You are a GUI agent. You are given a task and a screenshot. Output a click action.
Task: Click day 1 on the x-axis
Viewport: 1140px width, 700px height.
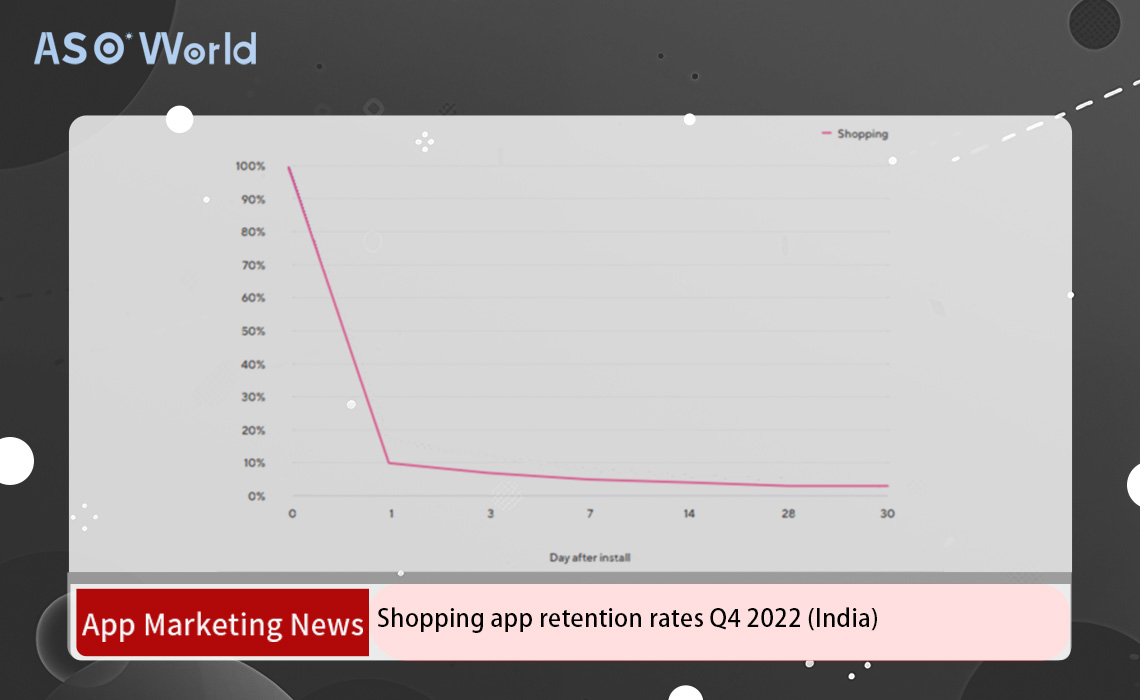391,514
